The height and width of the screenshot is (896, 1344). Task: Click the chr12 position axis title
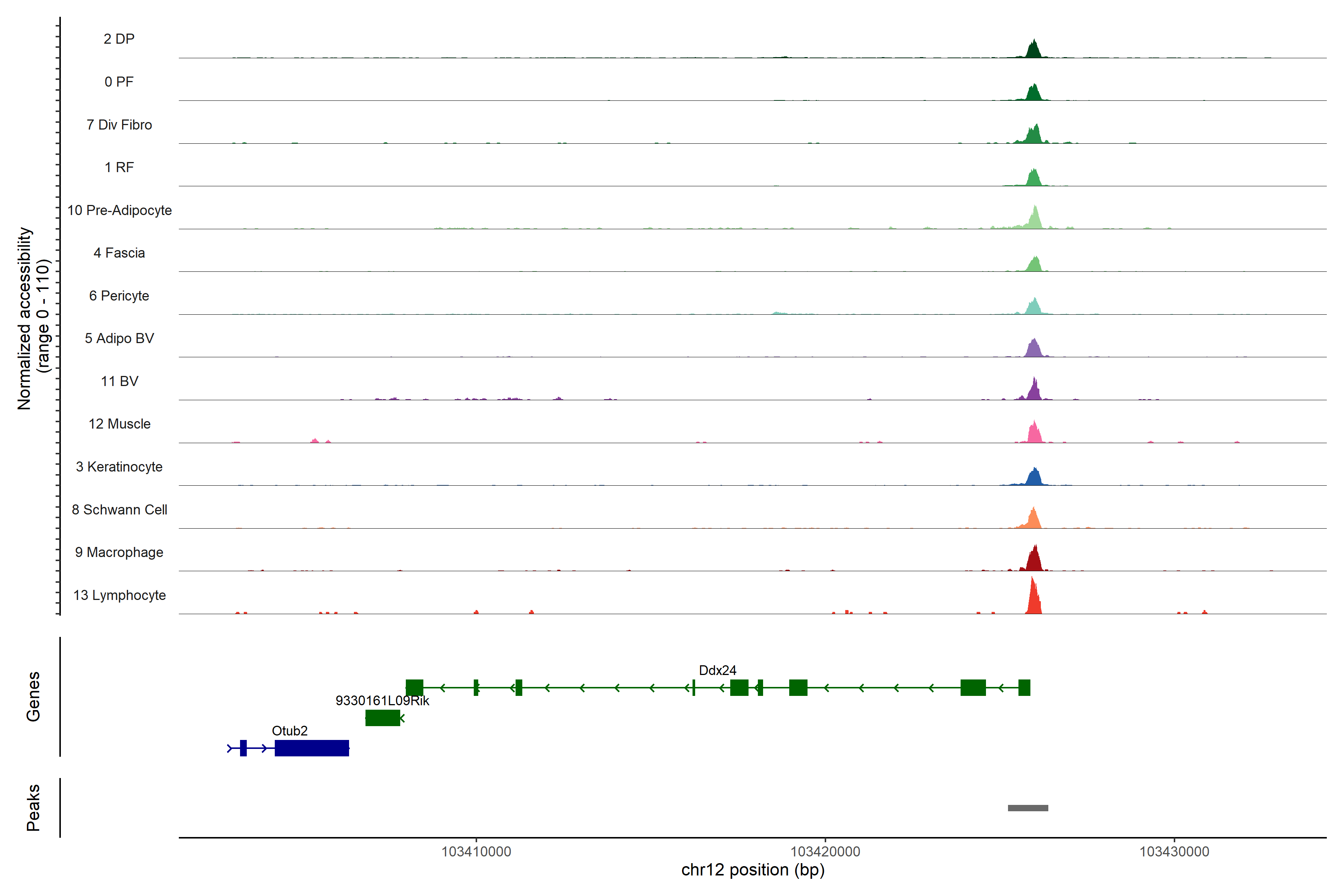753,870
